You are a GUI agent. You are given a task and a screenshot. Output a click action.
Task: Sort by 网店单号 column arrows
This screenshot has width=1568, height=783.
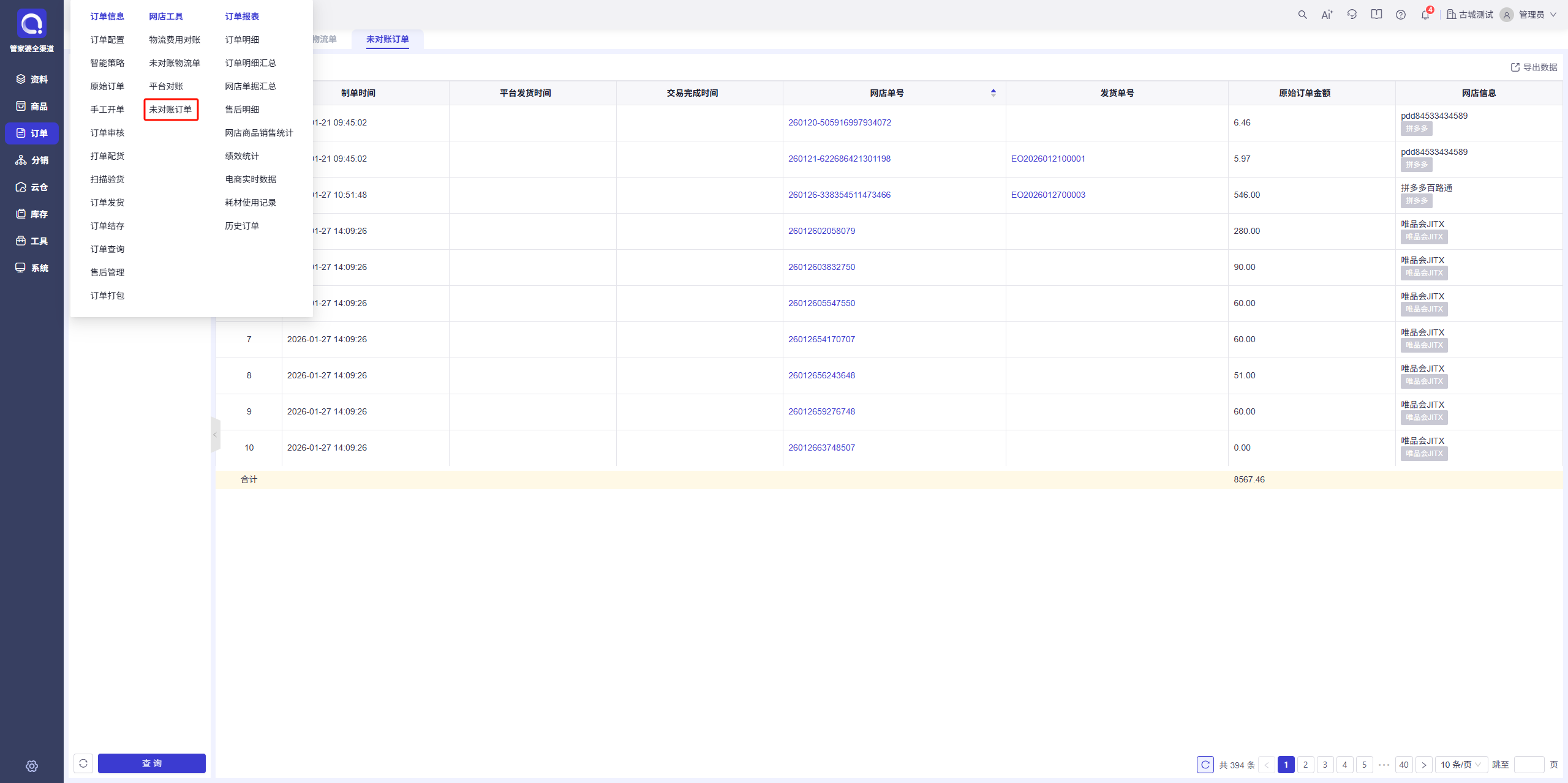(993, 93)
